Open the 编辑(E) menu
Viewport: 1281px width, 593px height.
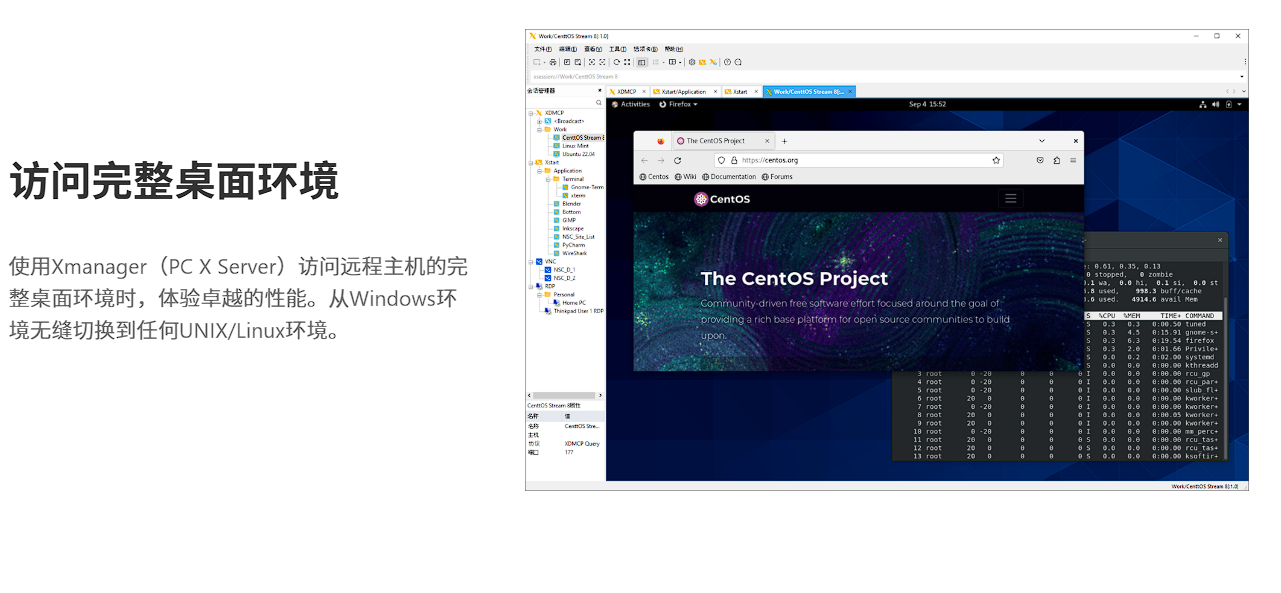click(568, 49)
